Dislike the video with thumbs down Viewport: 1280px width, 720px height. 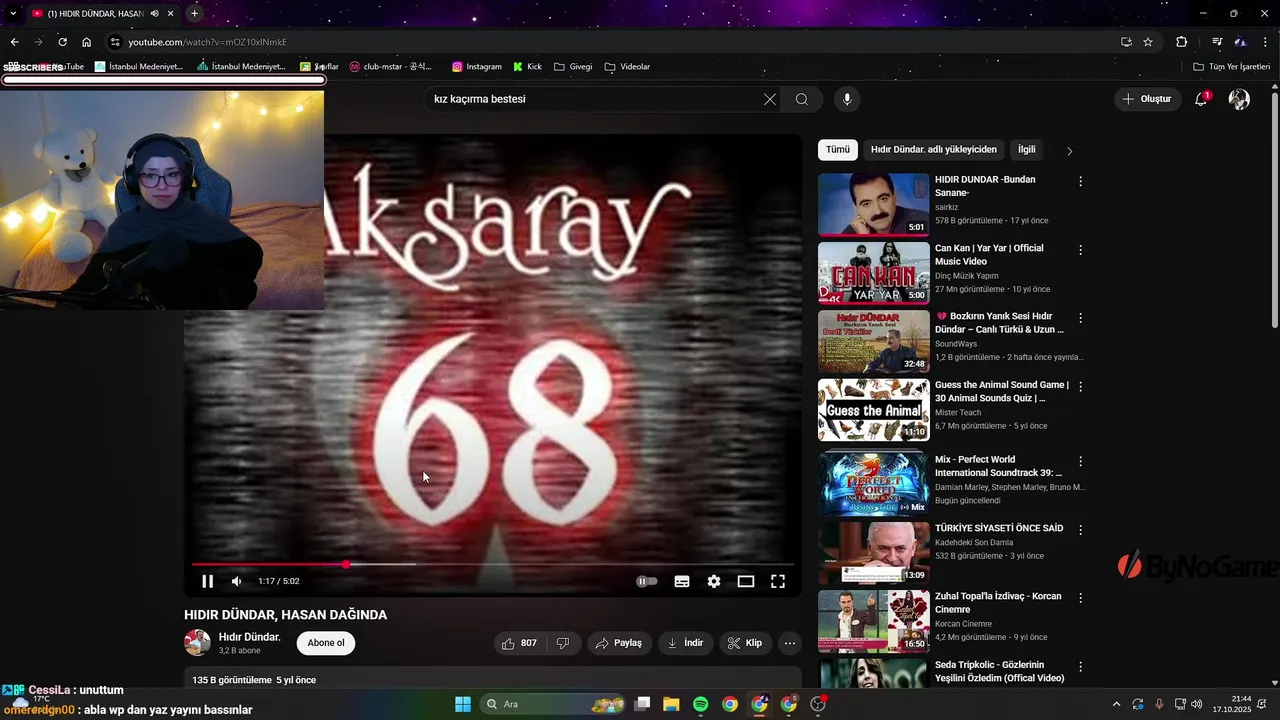coord(563,643)
